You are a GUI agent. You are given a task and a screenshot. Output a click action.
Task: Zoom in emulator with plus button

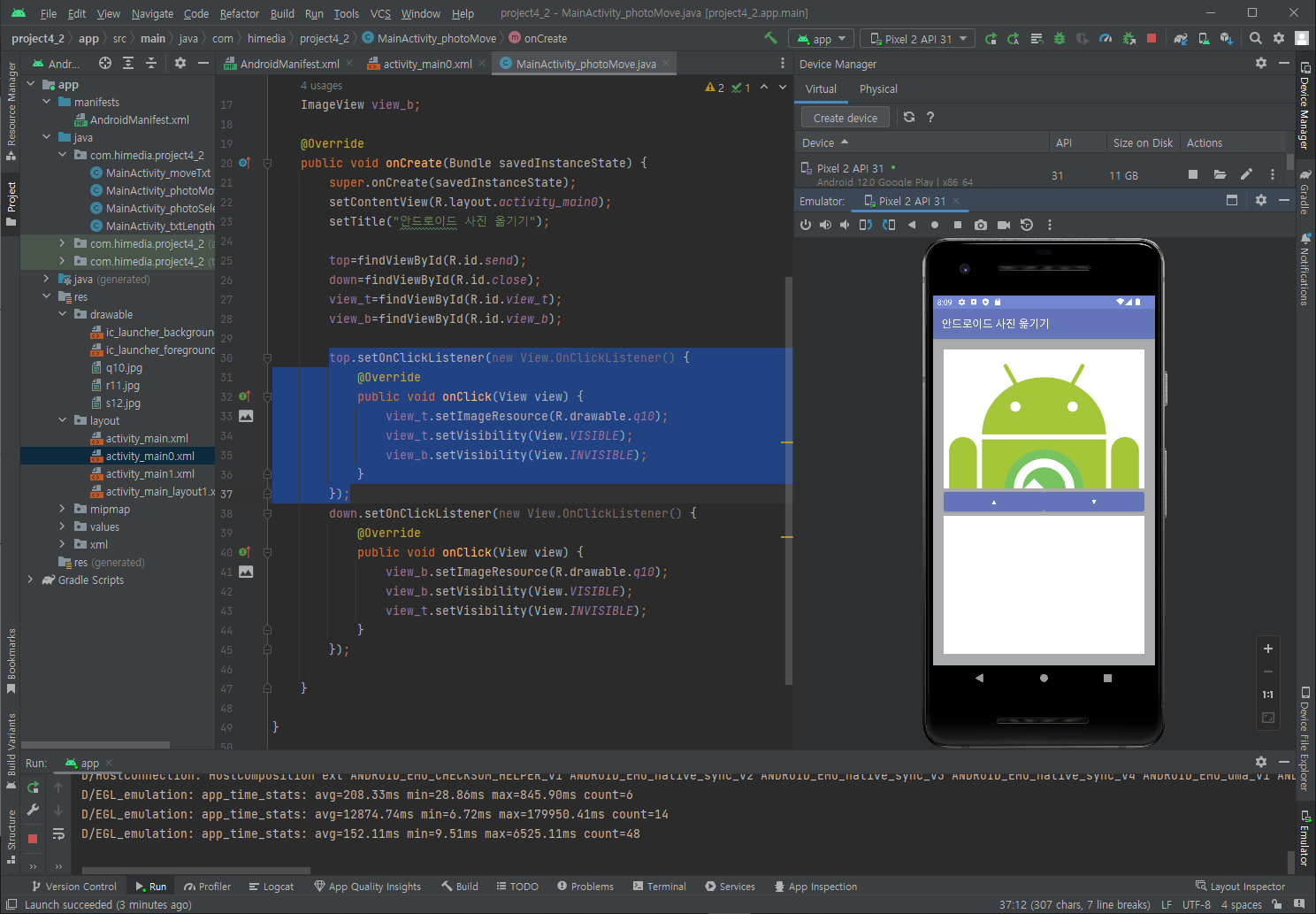(1267, 649)
